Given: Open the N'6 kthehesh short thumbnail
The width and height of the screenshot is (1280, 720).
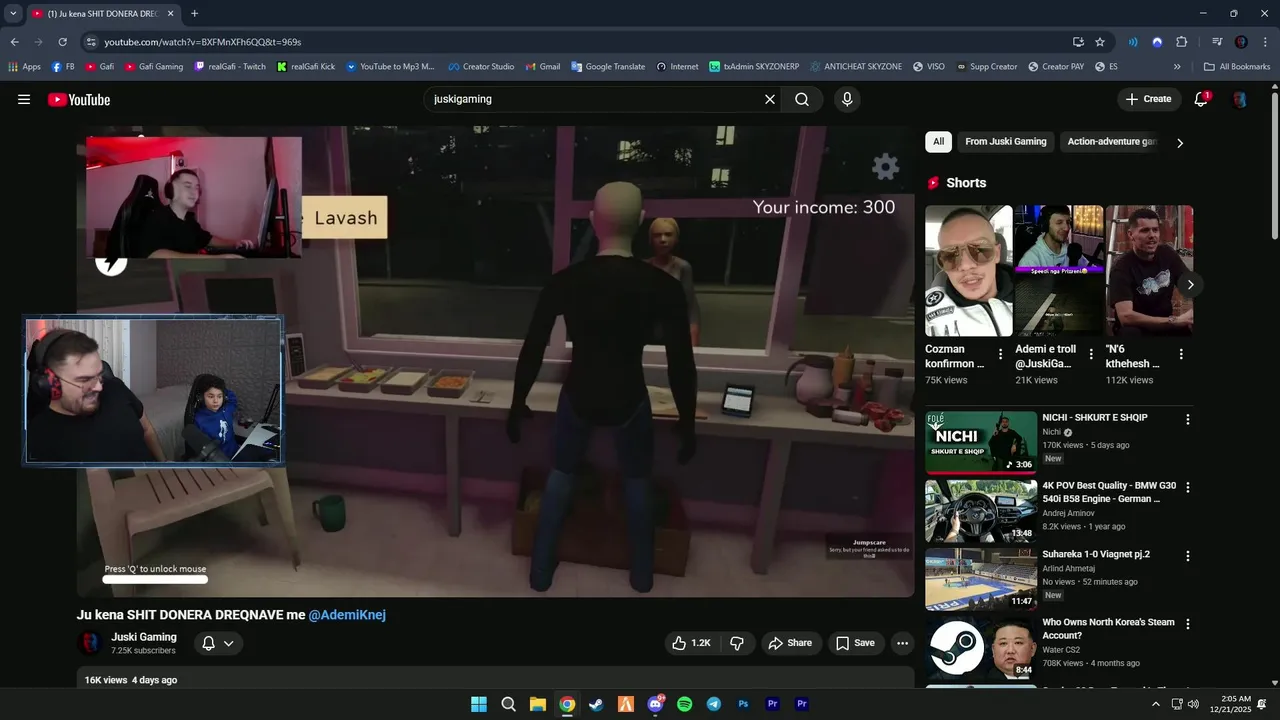Looking at the screenshot, I should [1149, 270].
